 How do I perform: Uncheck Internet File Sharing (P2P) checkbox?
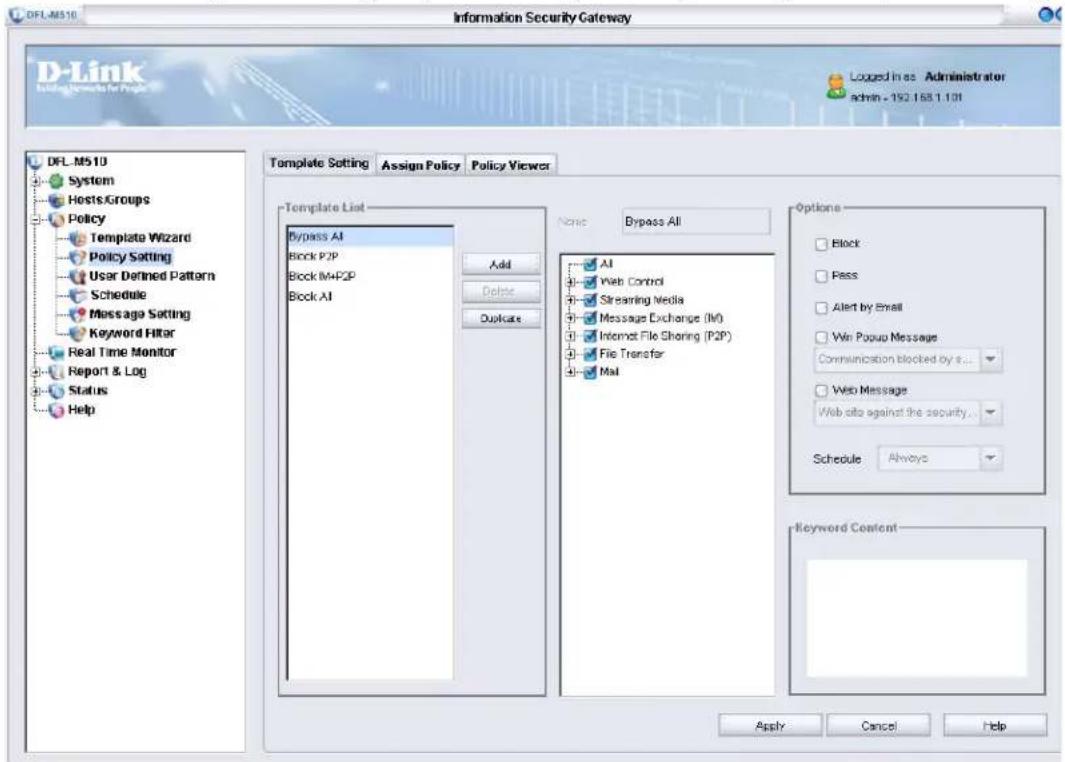(x=590, y=336)
